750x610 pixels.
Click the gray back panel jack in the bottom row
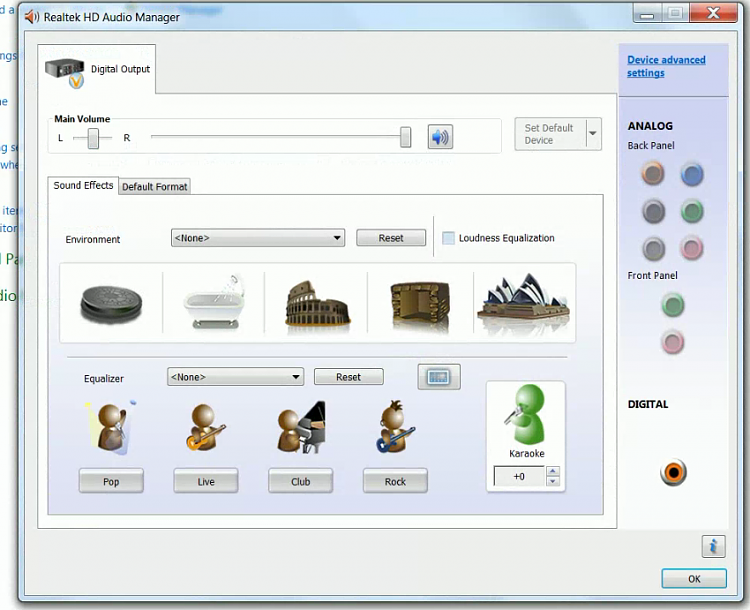pos(653,248)
